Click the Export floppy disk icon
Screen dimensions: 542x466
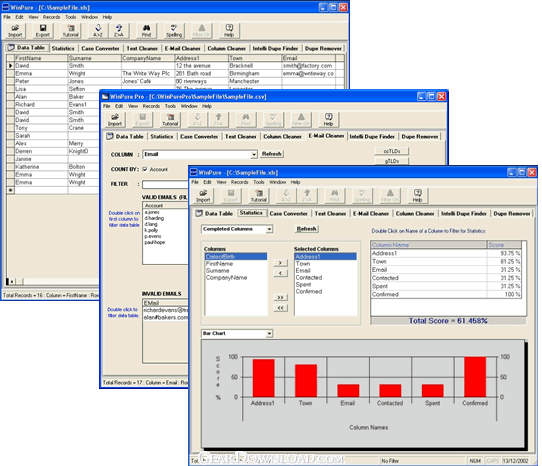43,30
